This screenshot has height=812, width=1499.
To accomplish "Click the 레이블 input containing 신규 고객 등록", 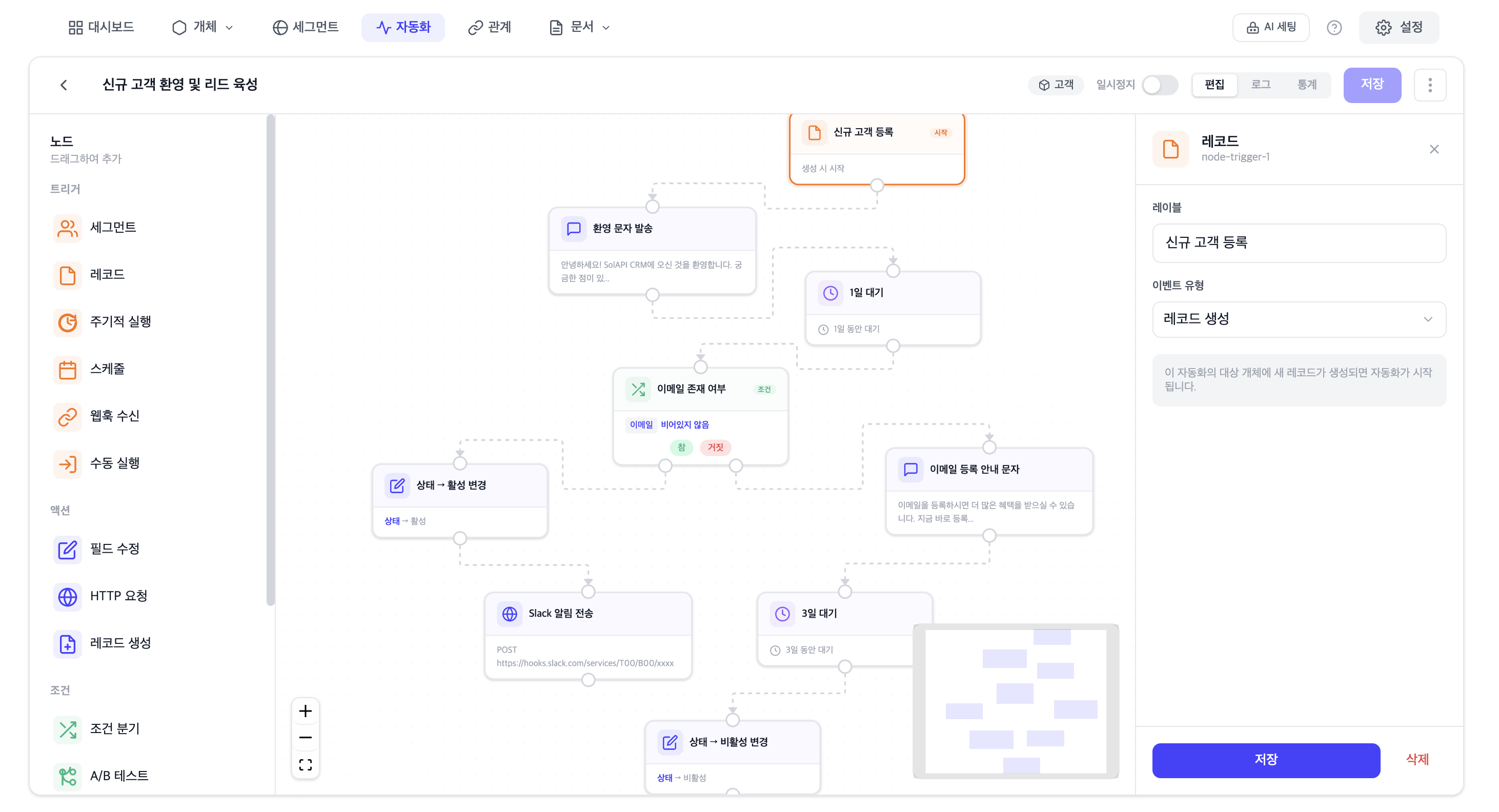I will [x=1298, y=243].
